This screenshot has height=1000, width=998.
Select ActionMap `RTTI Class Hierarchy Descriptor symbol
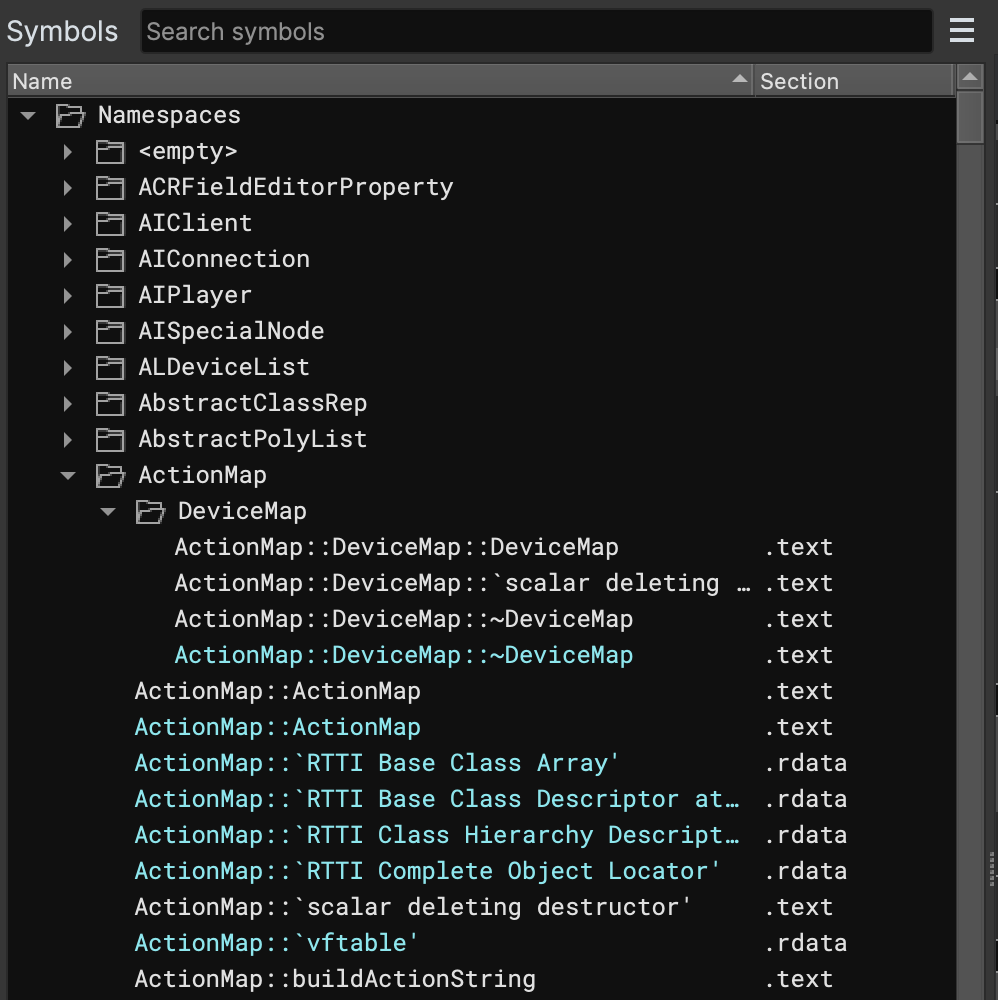437,835
